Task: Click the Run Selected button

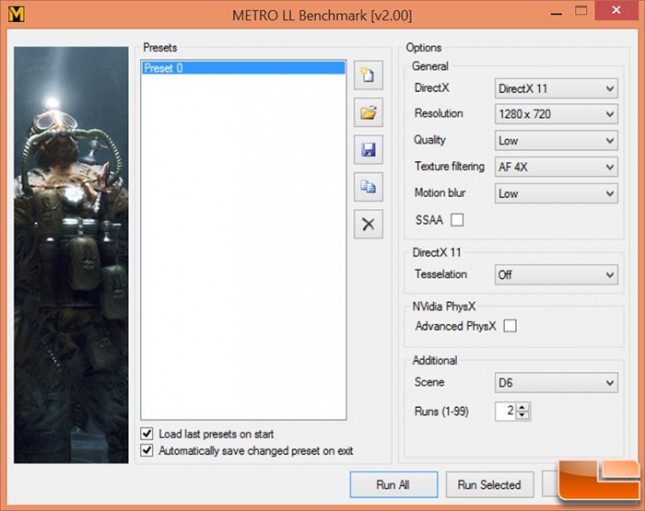Action: tap(490, 485)
